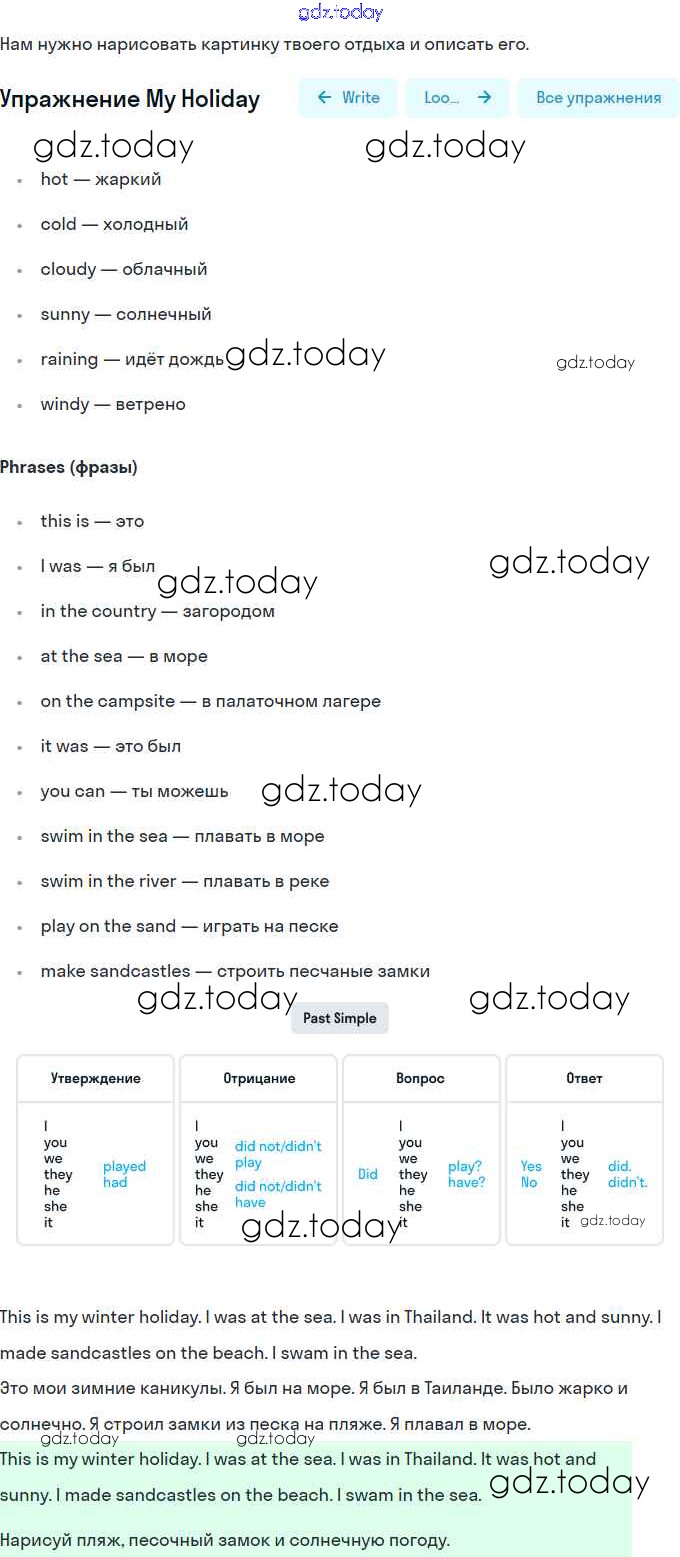This screenshot has width=680, height=1557.
Task: Click the right arrow beside Loo...
Action: pyautogui.click(x=484, y=98)
